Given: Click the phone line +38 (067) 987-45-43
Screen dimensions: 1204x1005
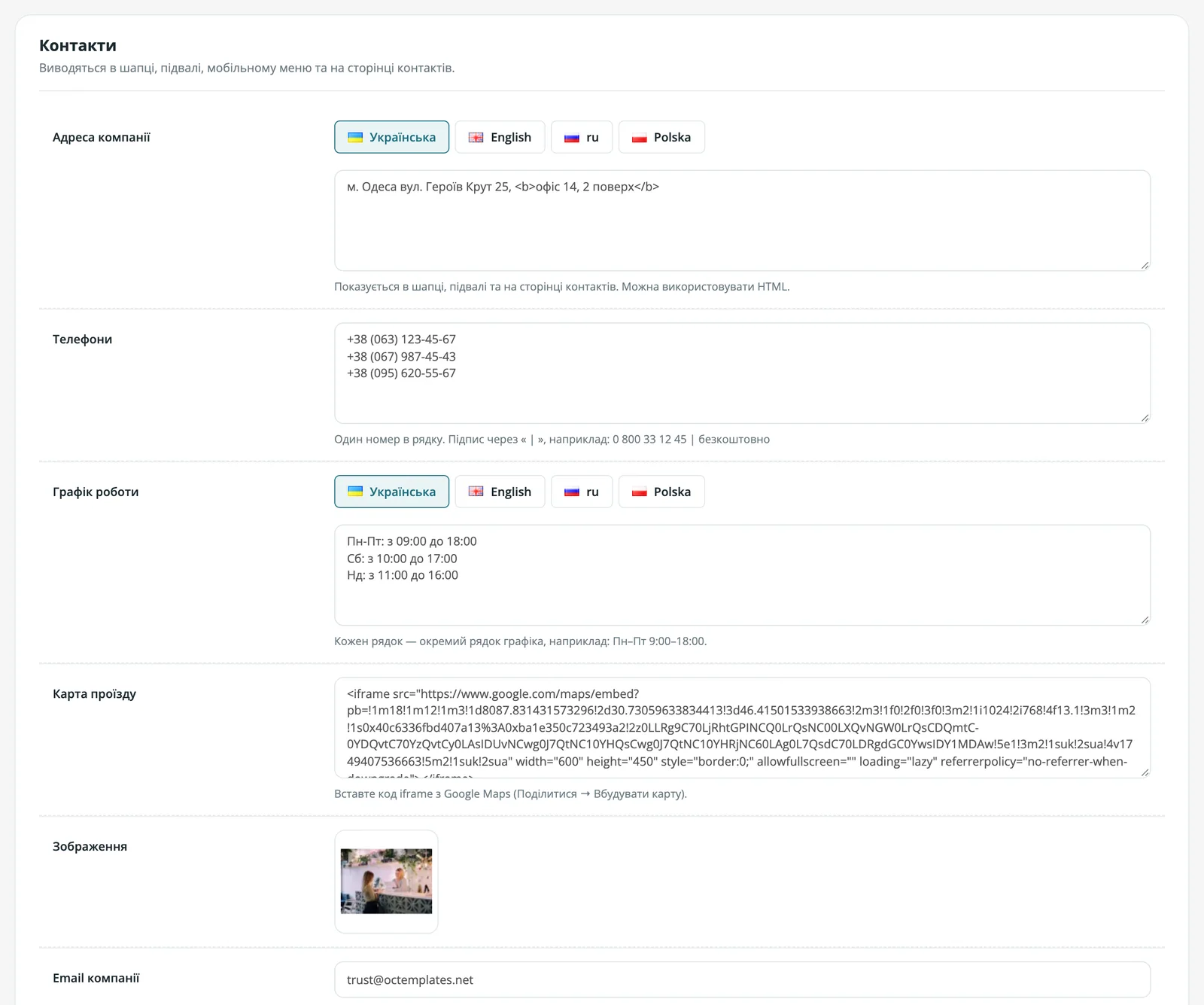Looking at the screenshot, I should 401,357.
